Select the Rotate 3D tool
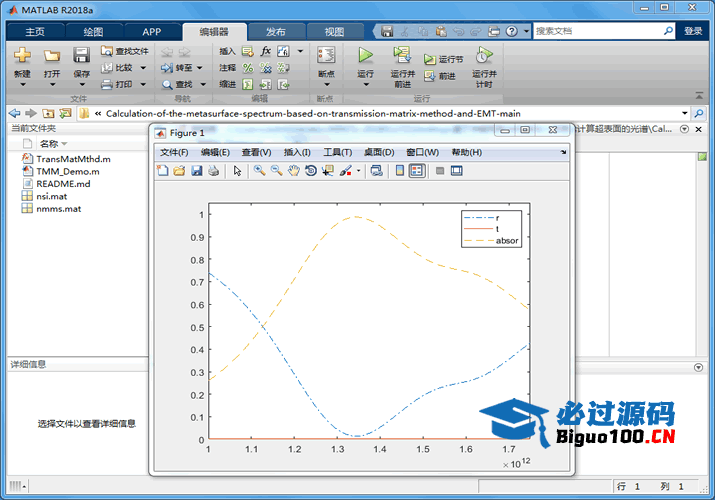The image size is (715, 500). 311,171
